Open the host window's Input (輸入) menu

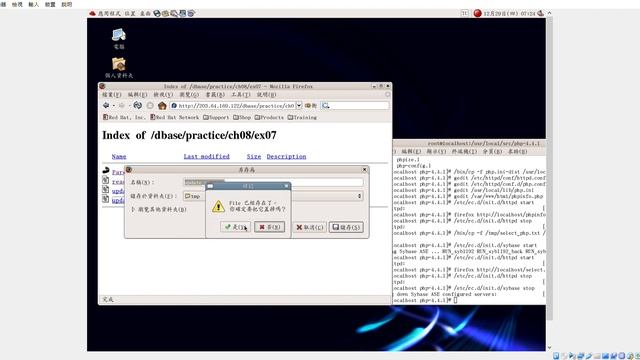tap(33, 4)
